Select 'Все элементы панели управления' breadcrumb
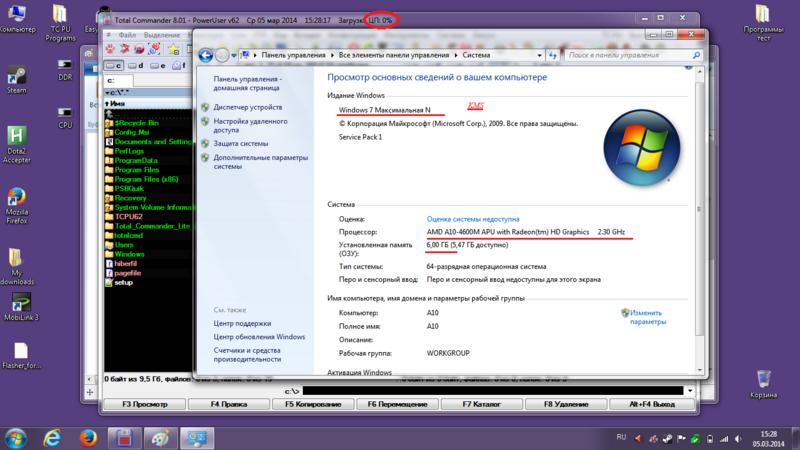Image resolution: width=800 pixels, height=450 pixels. 394,55
